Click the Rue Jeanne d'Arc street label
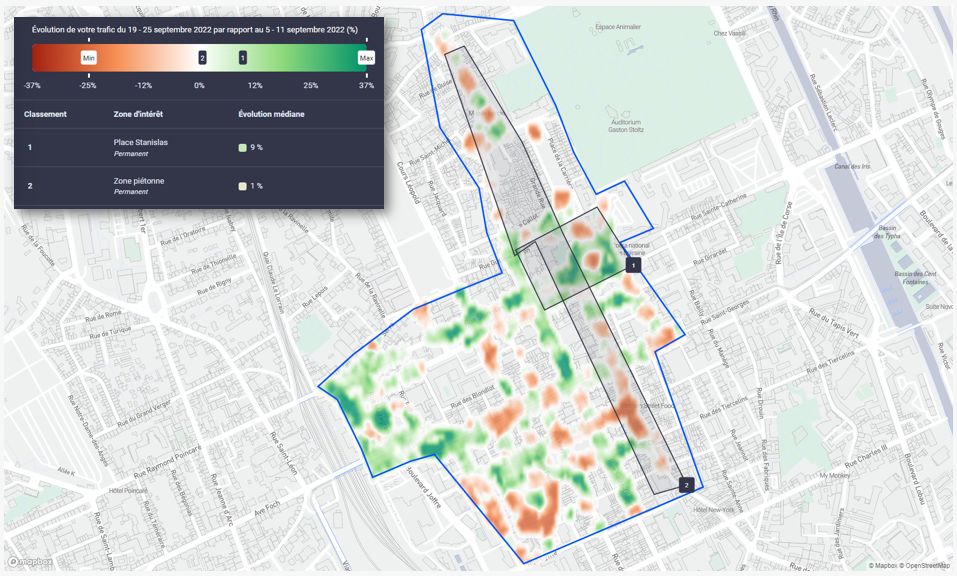 pos(221,500)
